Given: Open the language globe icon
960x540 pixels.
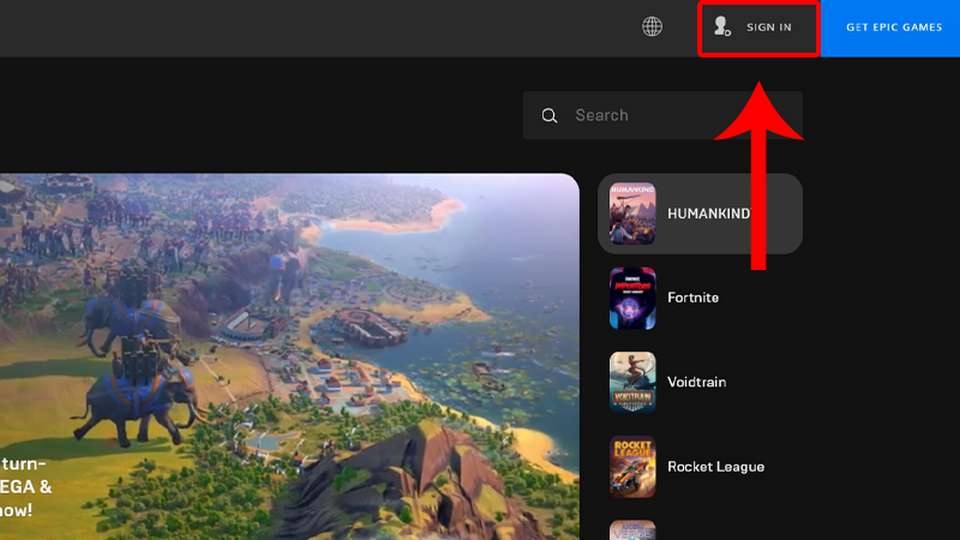Looking at the screenshot, I should click(x=652, y=27).
